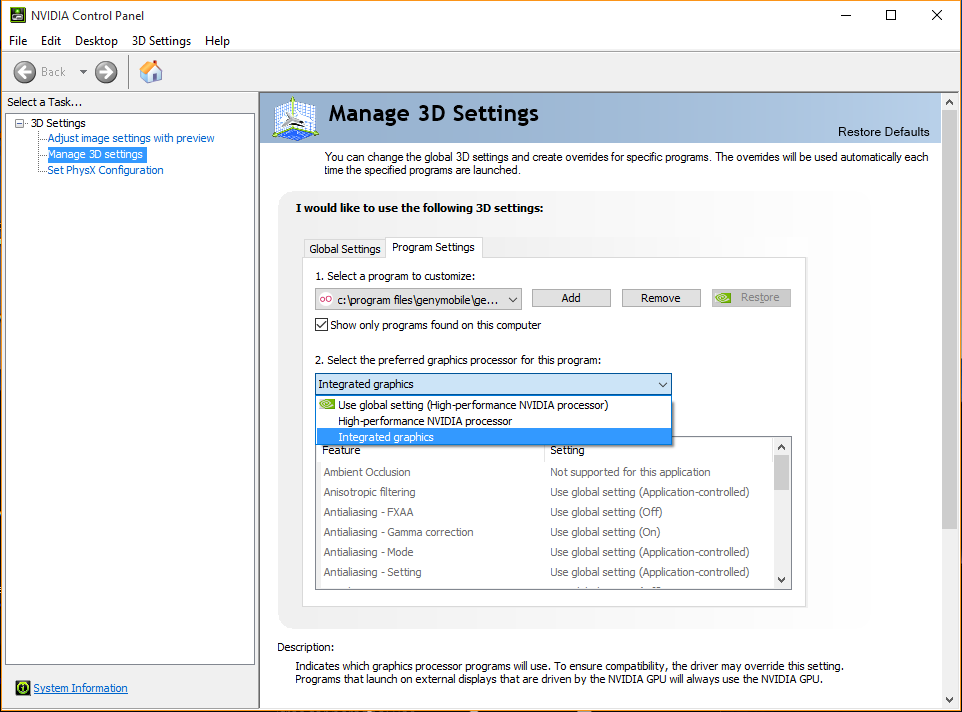Screen dimensions: 962x712
Task: Click the feature list scrollbar thumb
Action: 782,473
